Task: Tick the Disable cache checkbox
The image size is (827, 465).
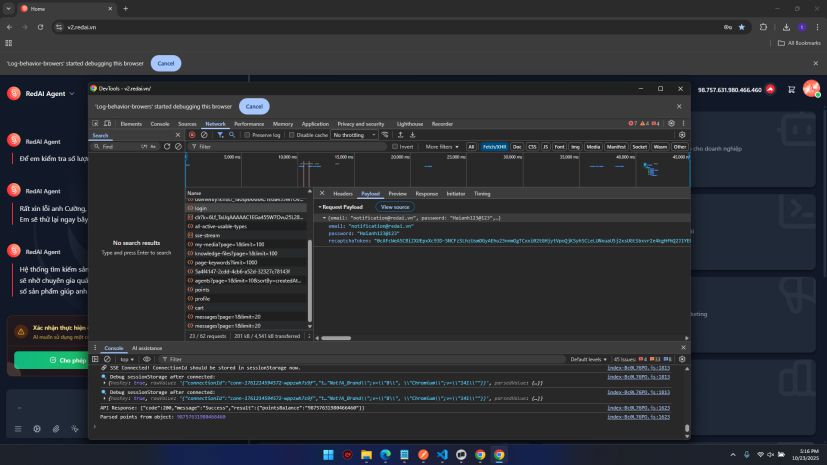Action: pyautogui.click(x=293, y=134)
